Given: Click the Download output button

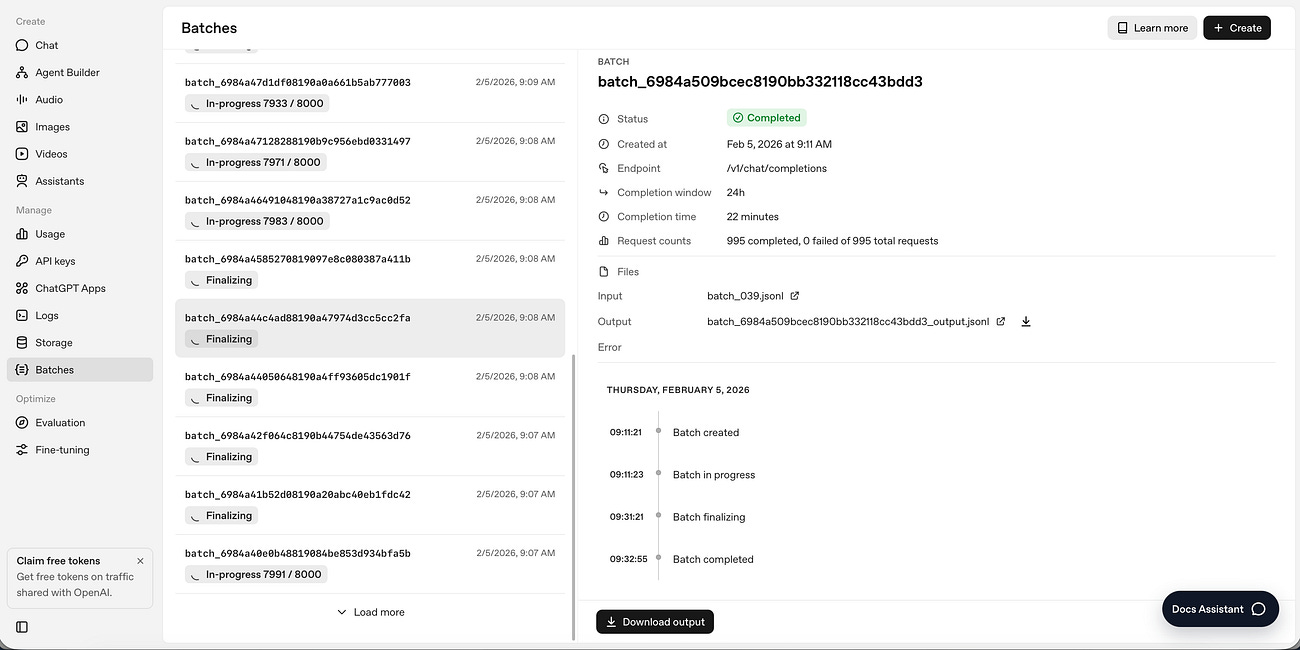Looking at the screenshot, I should coord(655,622).
